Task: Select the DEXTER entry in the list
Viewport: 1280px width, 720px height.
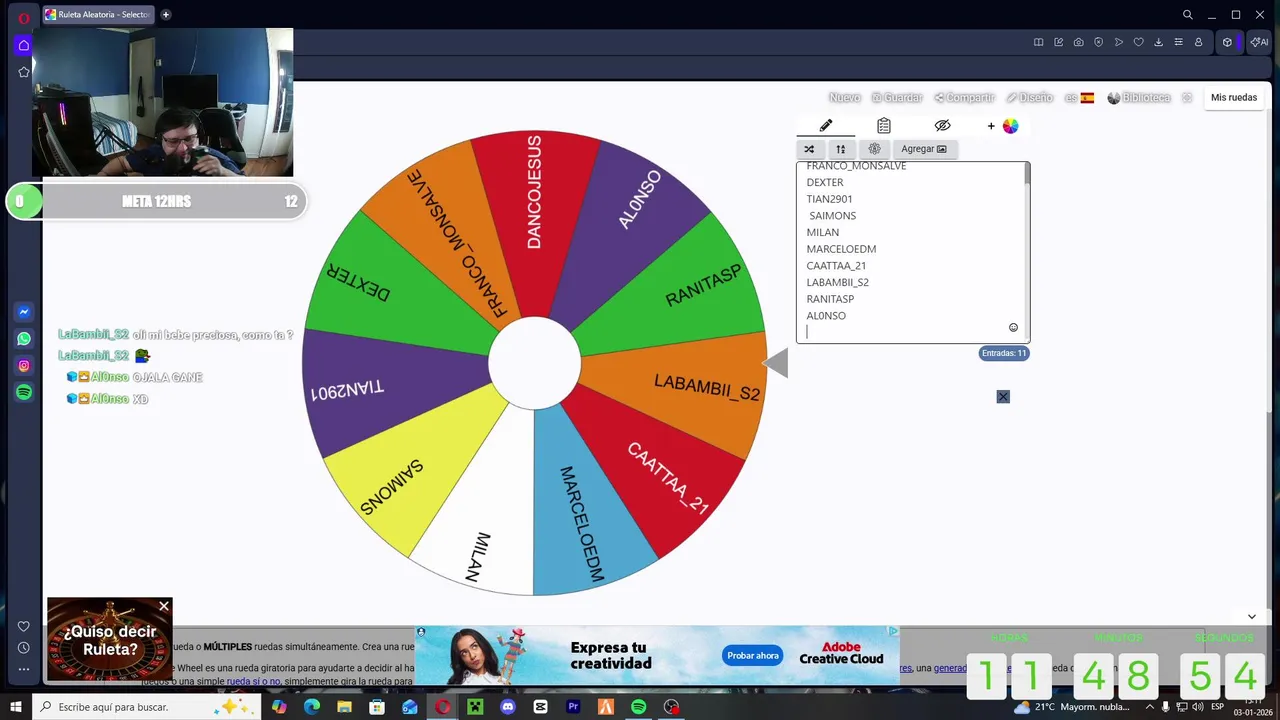Action: (825, 182)
